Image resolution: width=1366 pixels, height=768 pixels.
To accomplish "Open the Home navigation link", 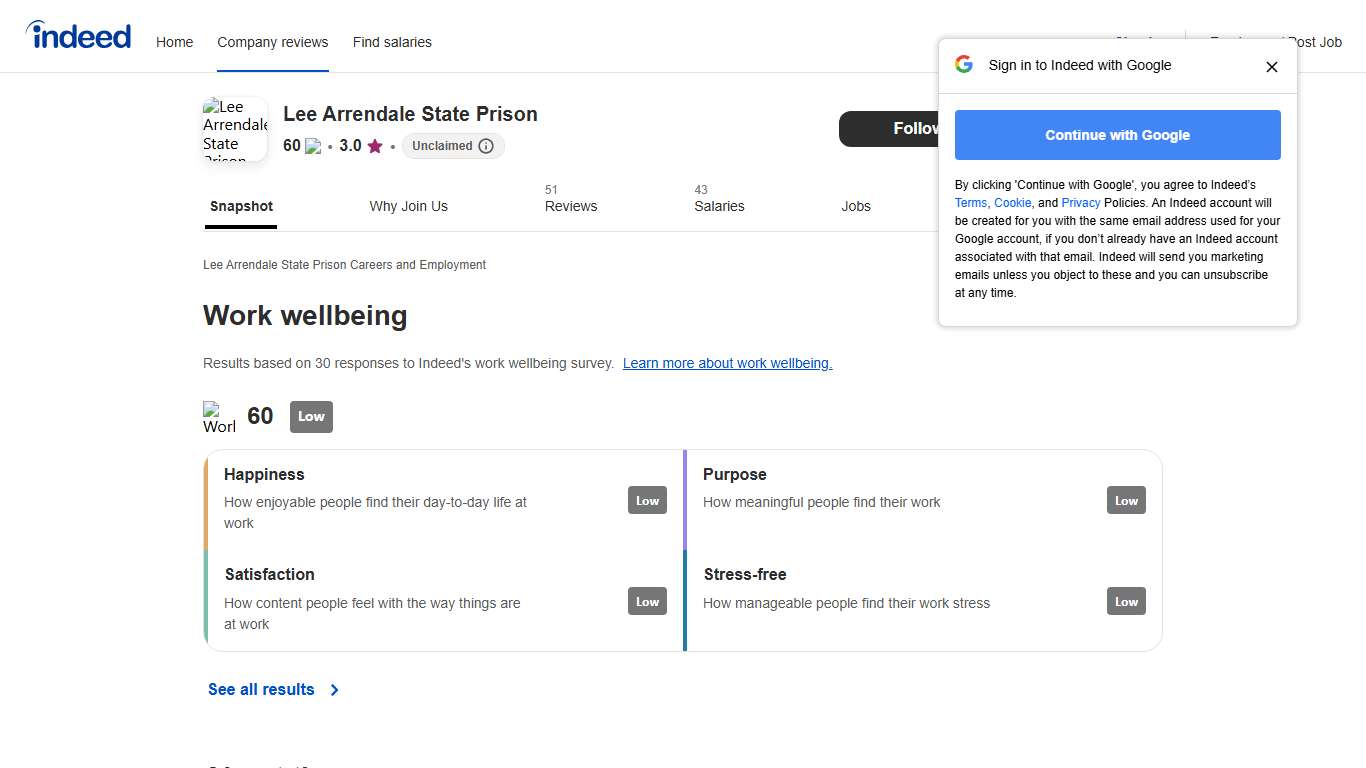I will [x=174, y=42].
